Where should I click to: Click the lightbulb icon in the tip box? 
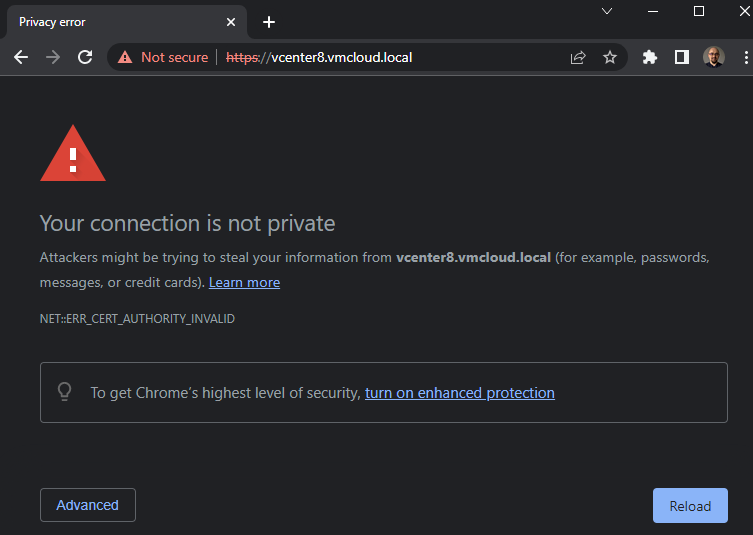65,392
